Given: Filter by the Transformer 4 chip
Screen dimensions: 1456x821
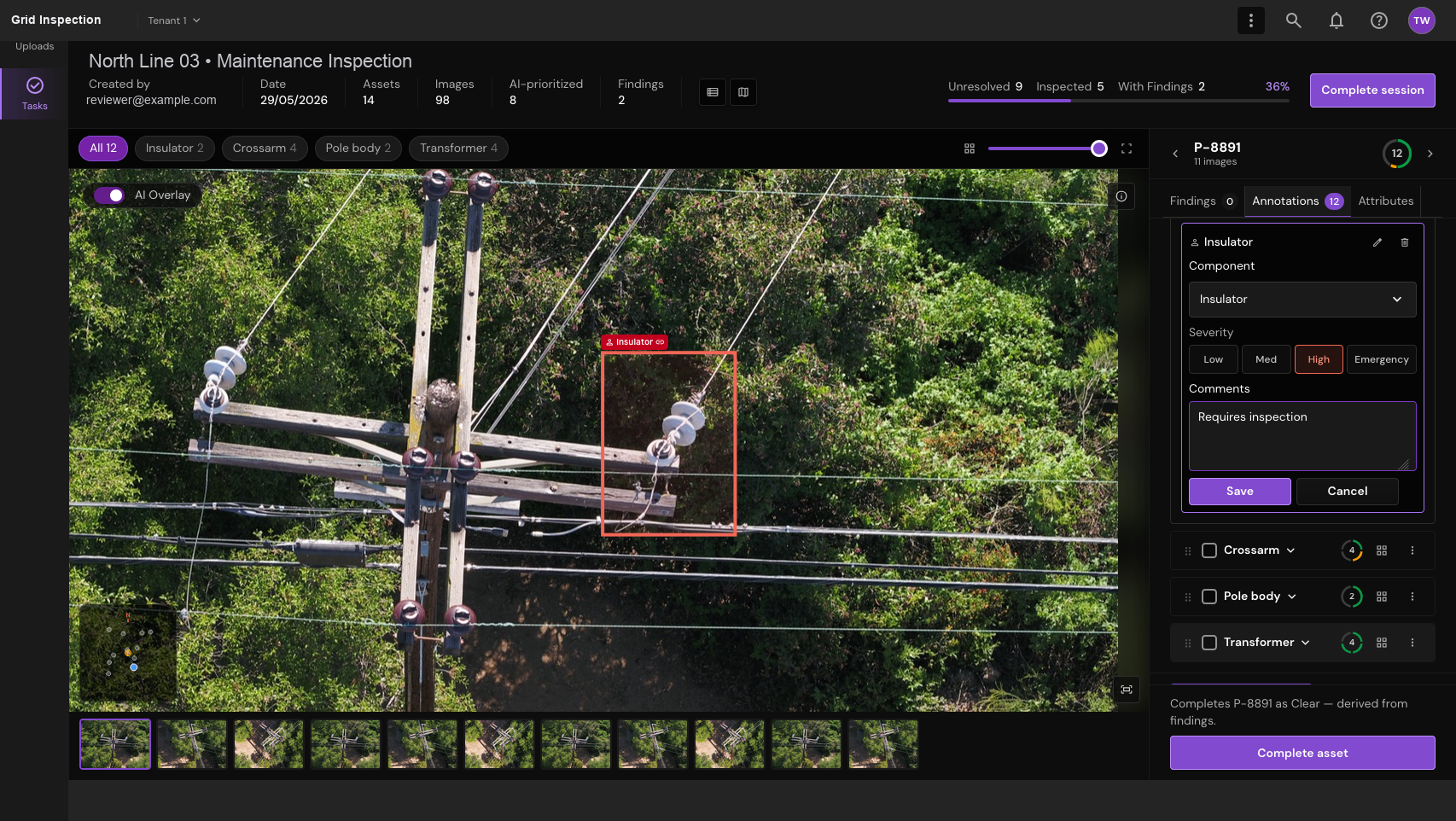Looking at the screenshot, I should click(x=458, y=148).
